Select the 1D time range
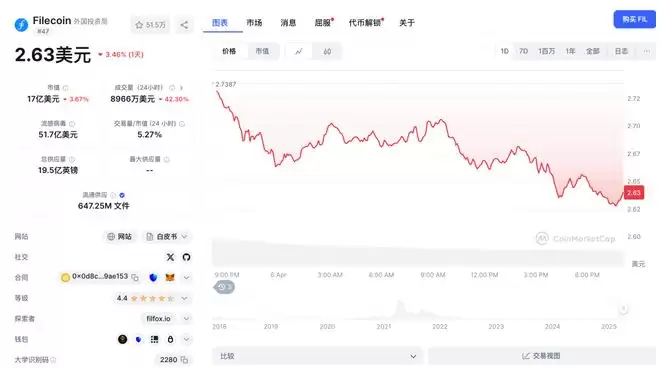 [504, 51]
